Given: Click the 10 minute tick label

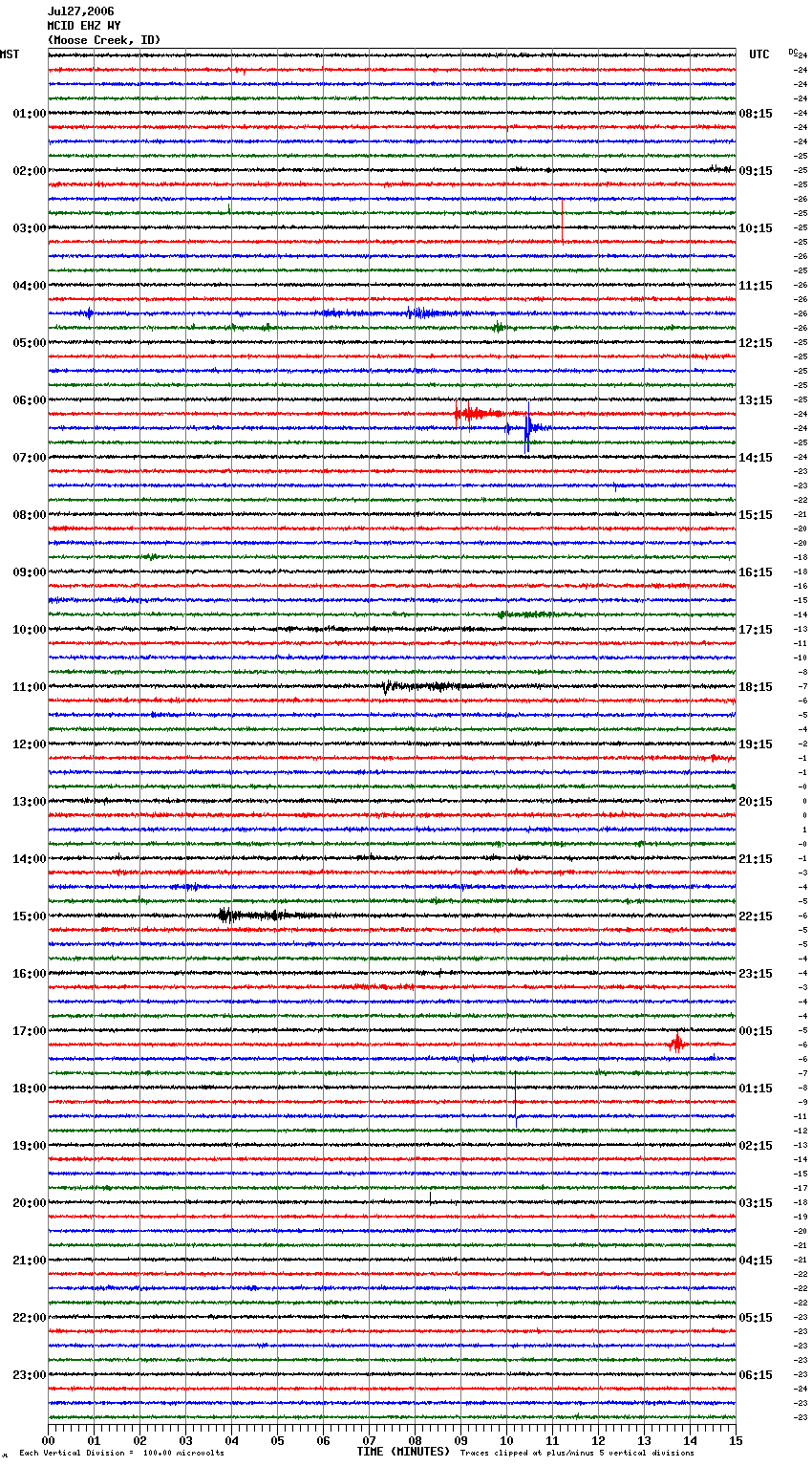Looking at the screenshot, I should click(x=506, y=1440).
